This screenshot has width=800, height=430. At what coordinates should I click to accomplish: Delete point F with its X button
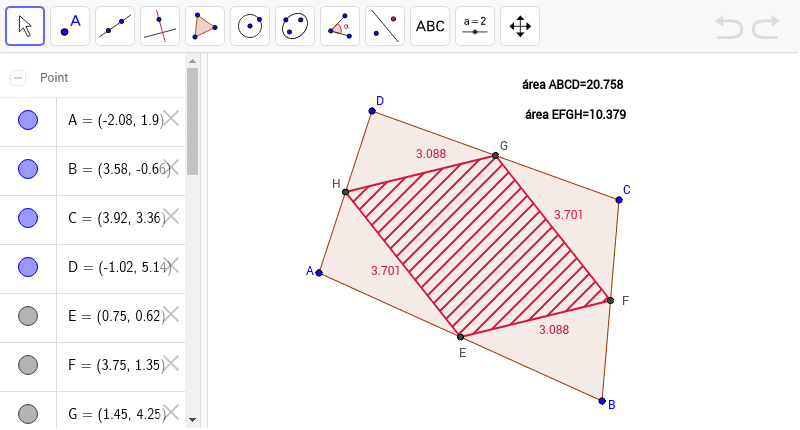(x=171, y=363)
